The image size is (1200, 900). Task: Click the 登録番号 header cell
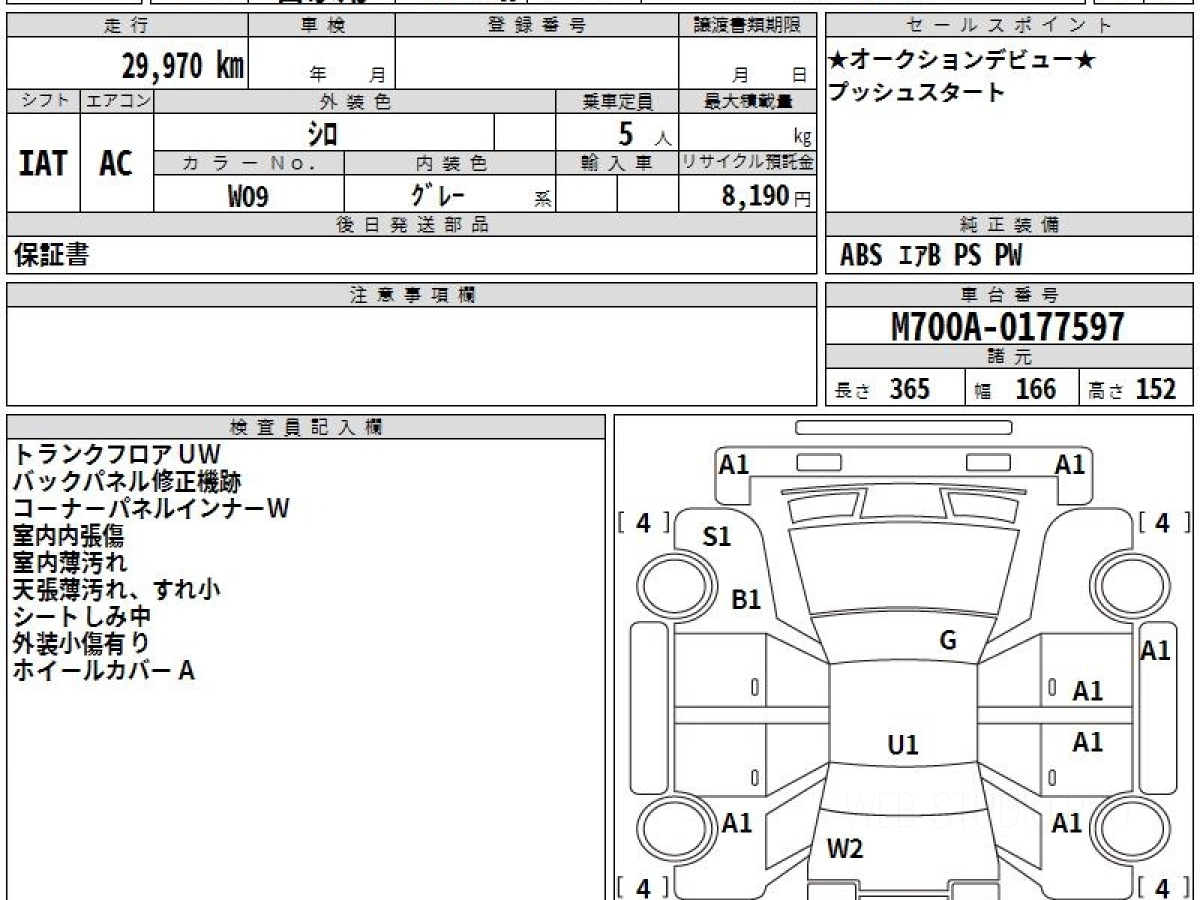[537, 26]
